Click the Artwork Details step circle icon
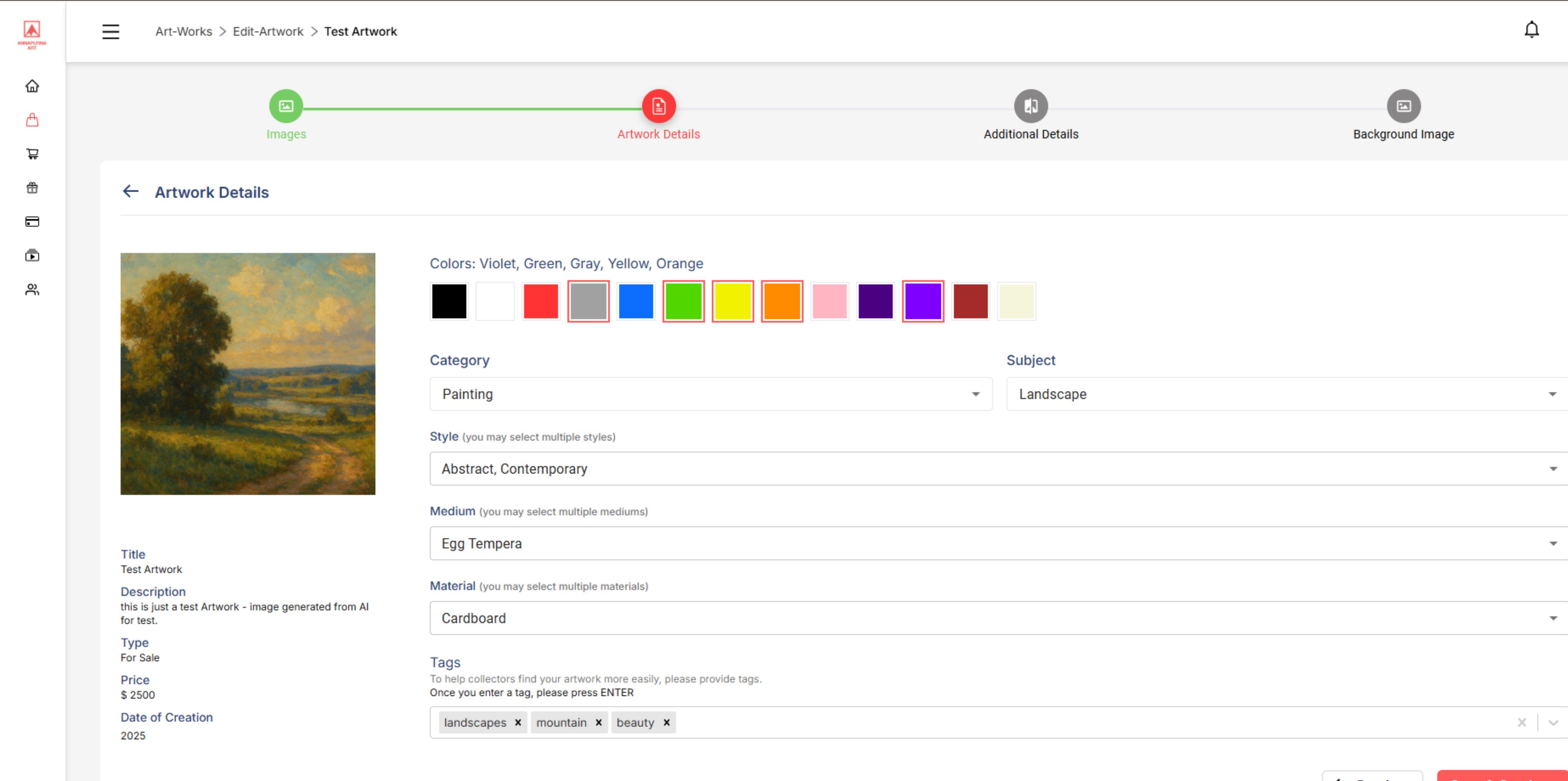 [659, 107]
